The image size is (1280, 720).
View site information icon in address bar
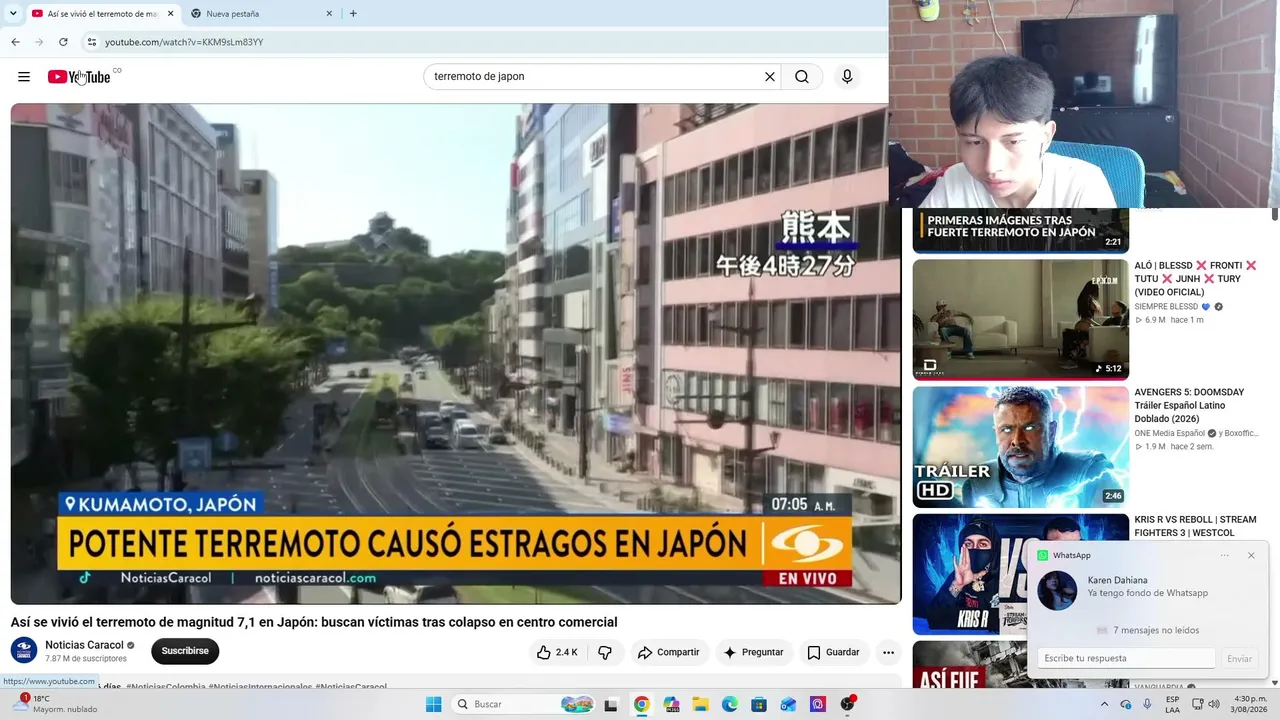point(92,42)
